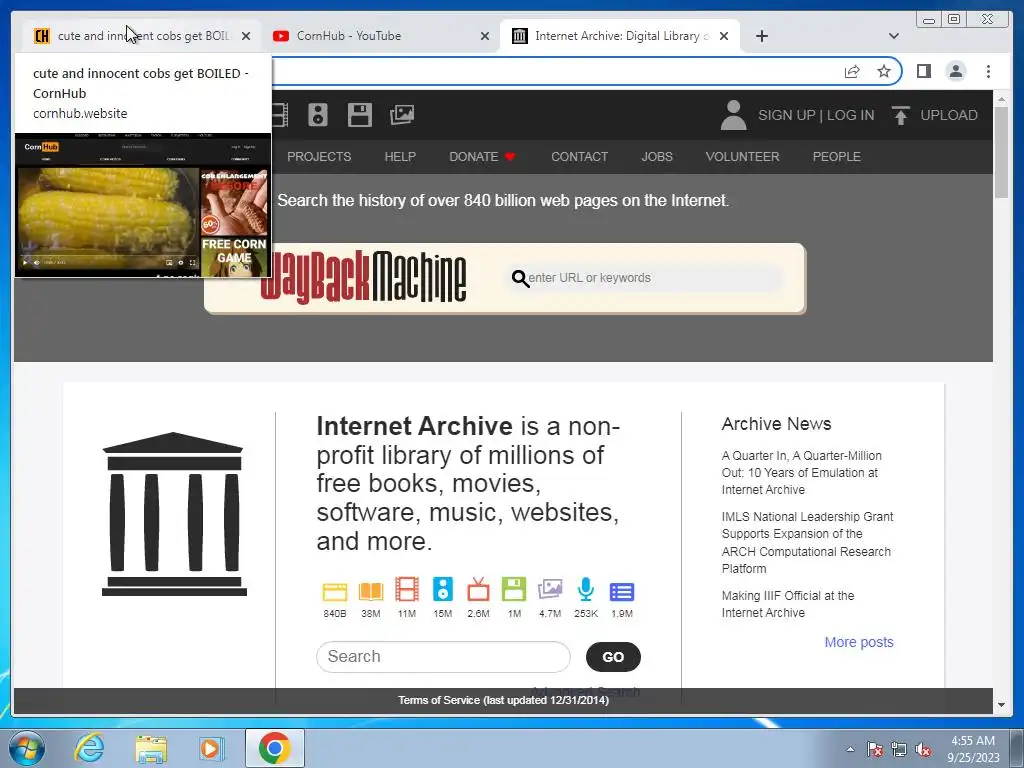Open texts book icon labeled 38M
The image size is (1024, 768).
[370, 591]
